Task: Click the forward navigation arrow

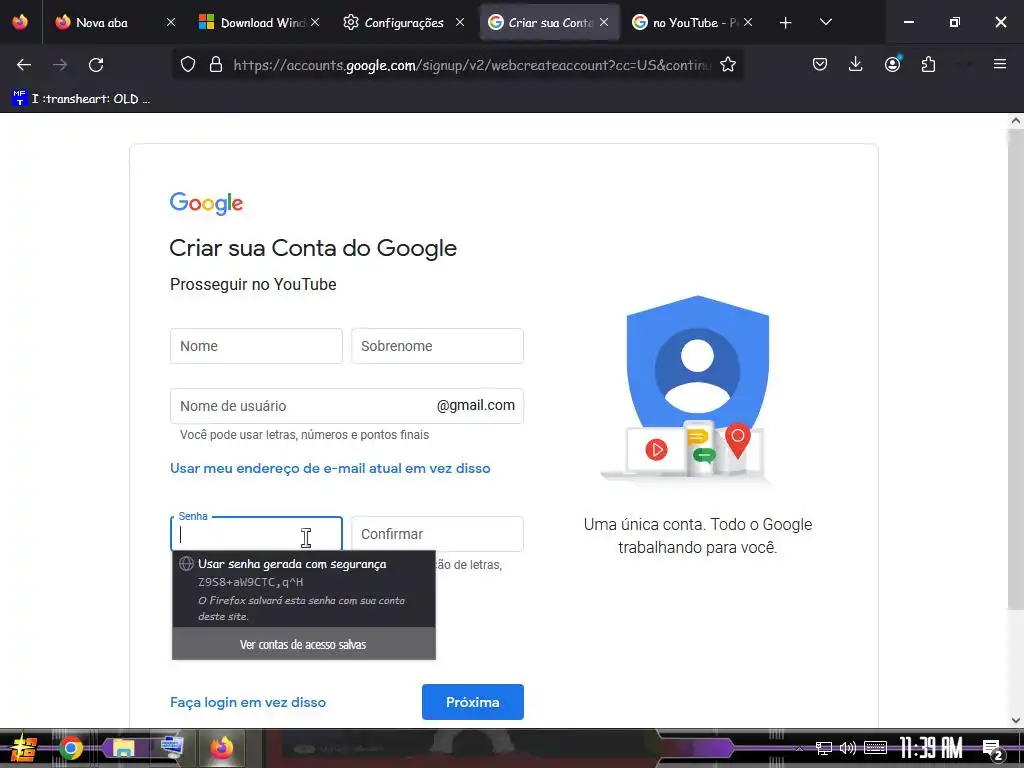Action: [60, 65]
